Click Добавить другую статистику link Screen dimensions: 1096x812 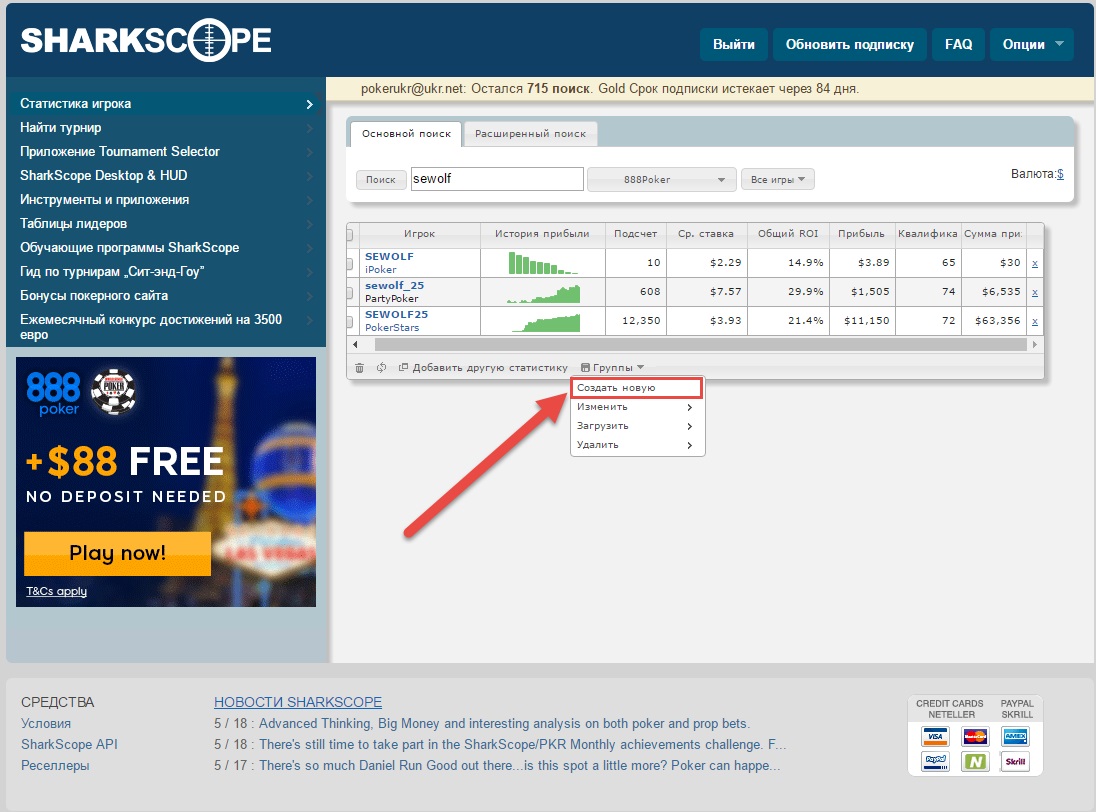pyautogui.click(x=483, y=368)
